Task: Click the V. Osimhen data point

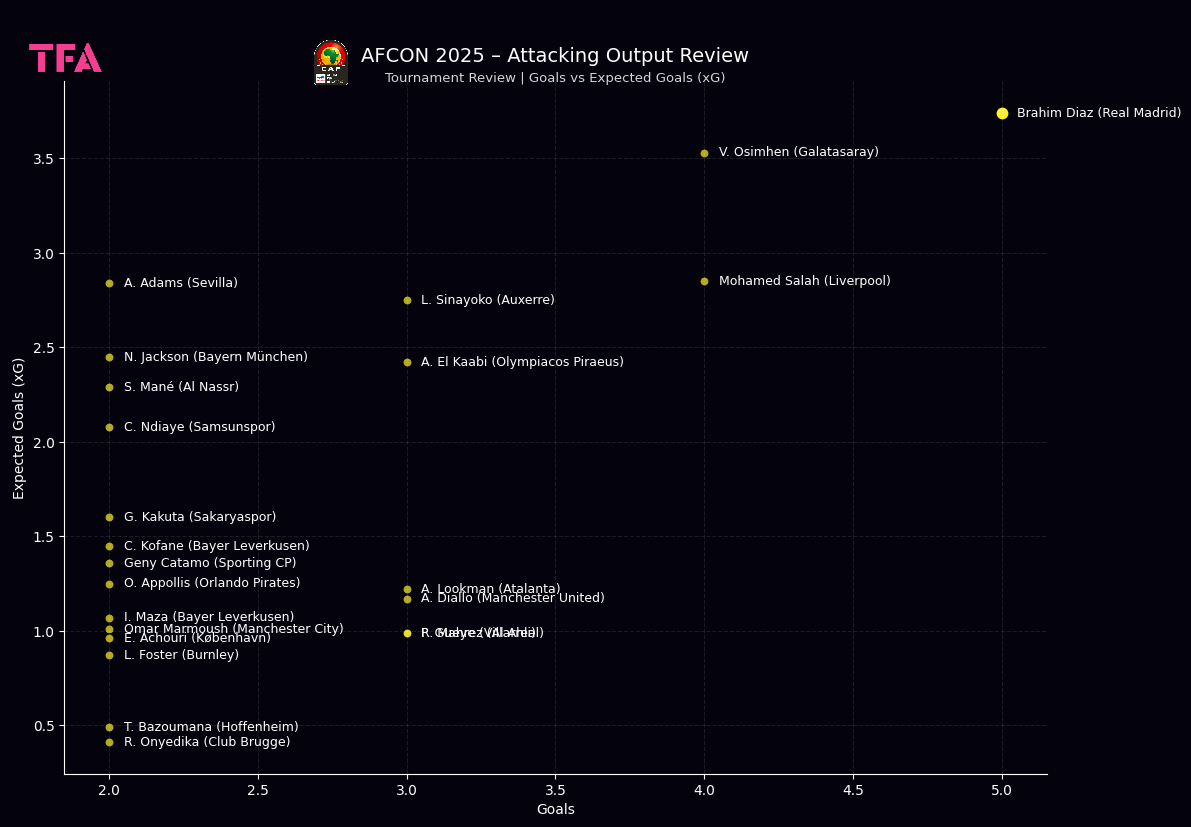Action: 704,153
